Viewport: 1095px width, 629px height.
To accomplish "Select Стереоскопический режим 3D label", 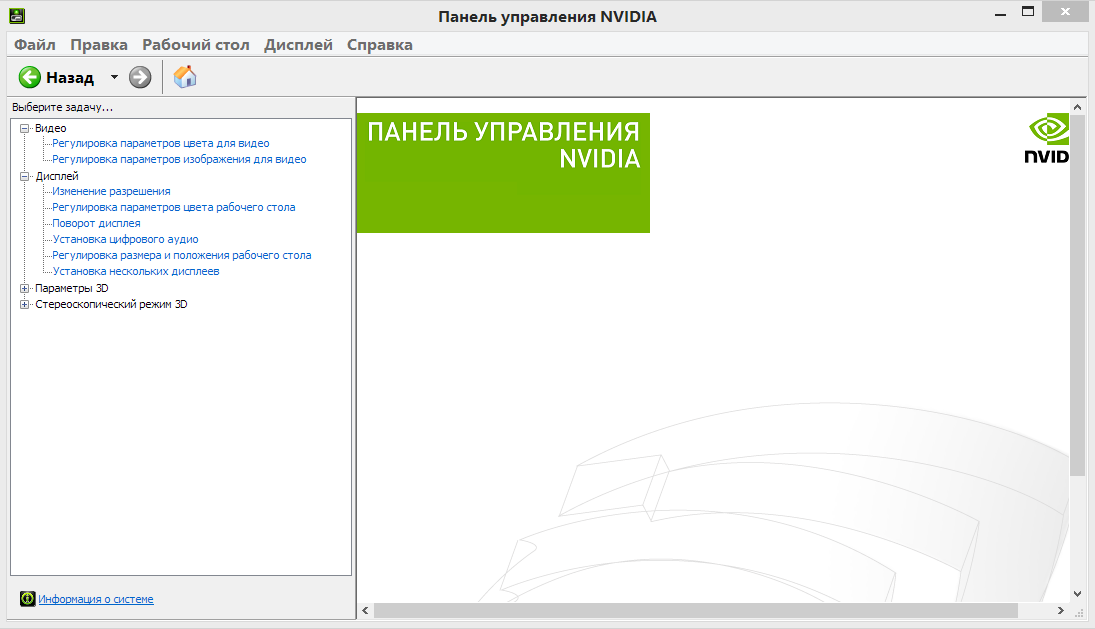I will (111, 304).
